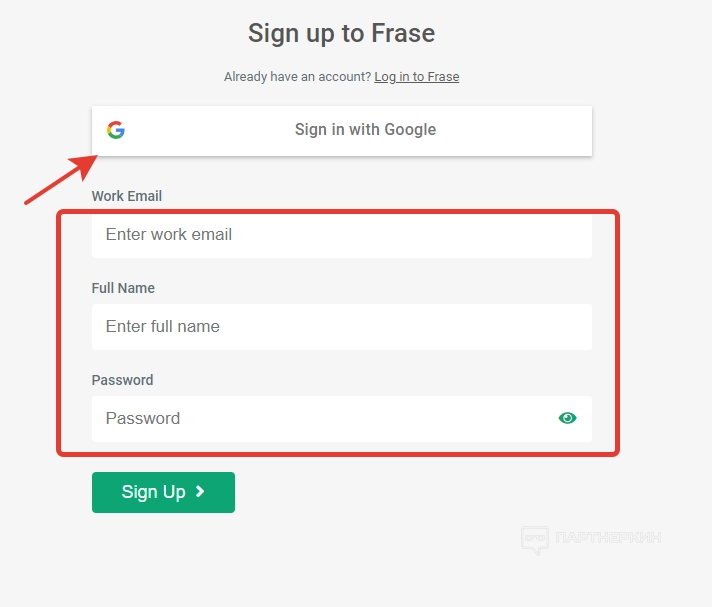Click the "Work Email" field label
The image size is (712, 607).
coord(126,196)
